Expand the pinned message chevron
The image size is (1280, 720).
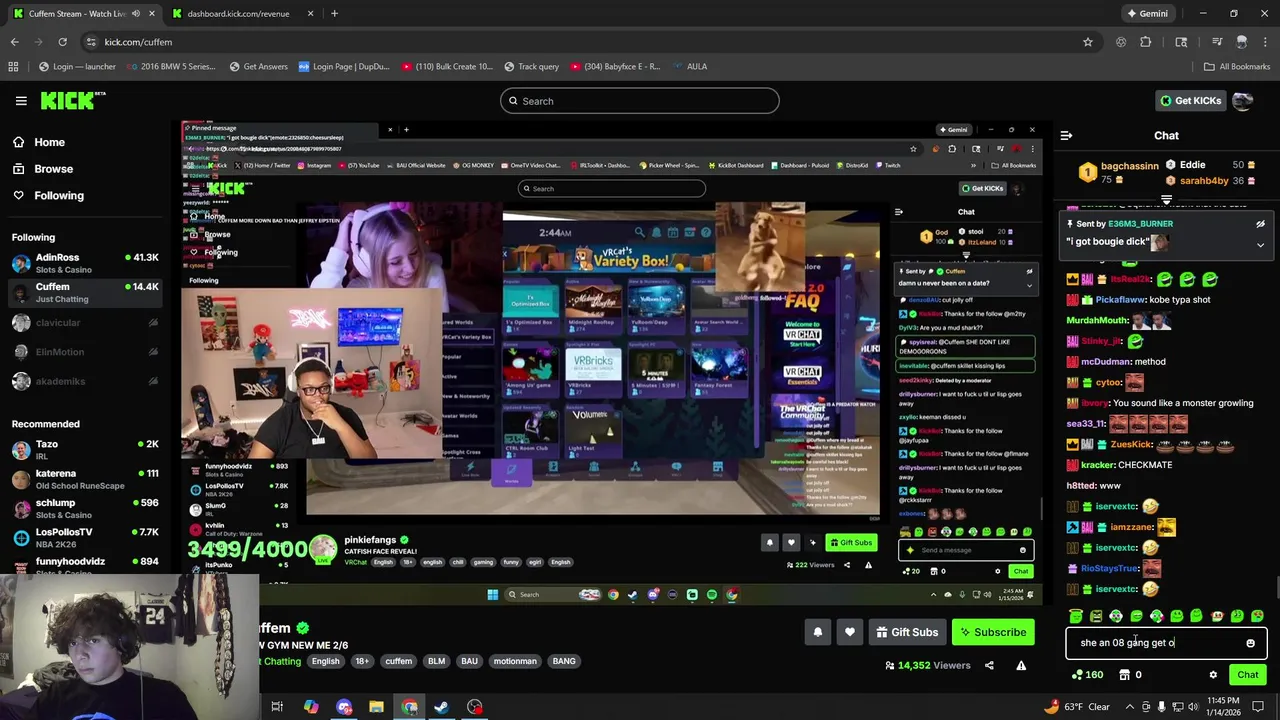coord(1260,244)
